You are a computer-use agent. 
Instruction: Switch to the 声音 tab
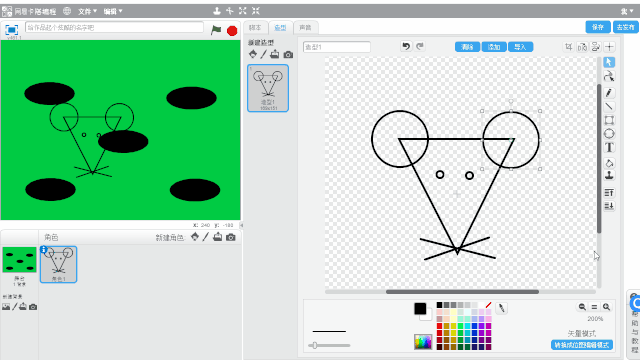click(305, 27)
